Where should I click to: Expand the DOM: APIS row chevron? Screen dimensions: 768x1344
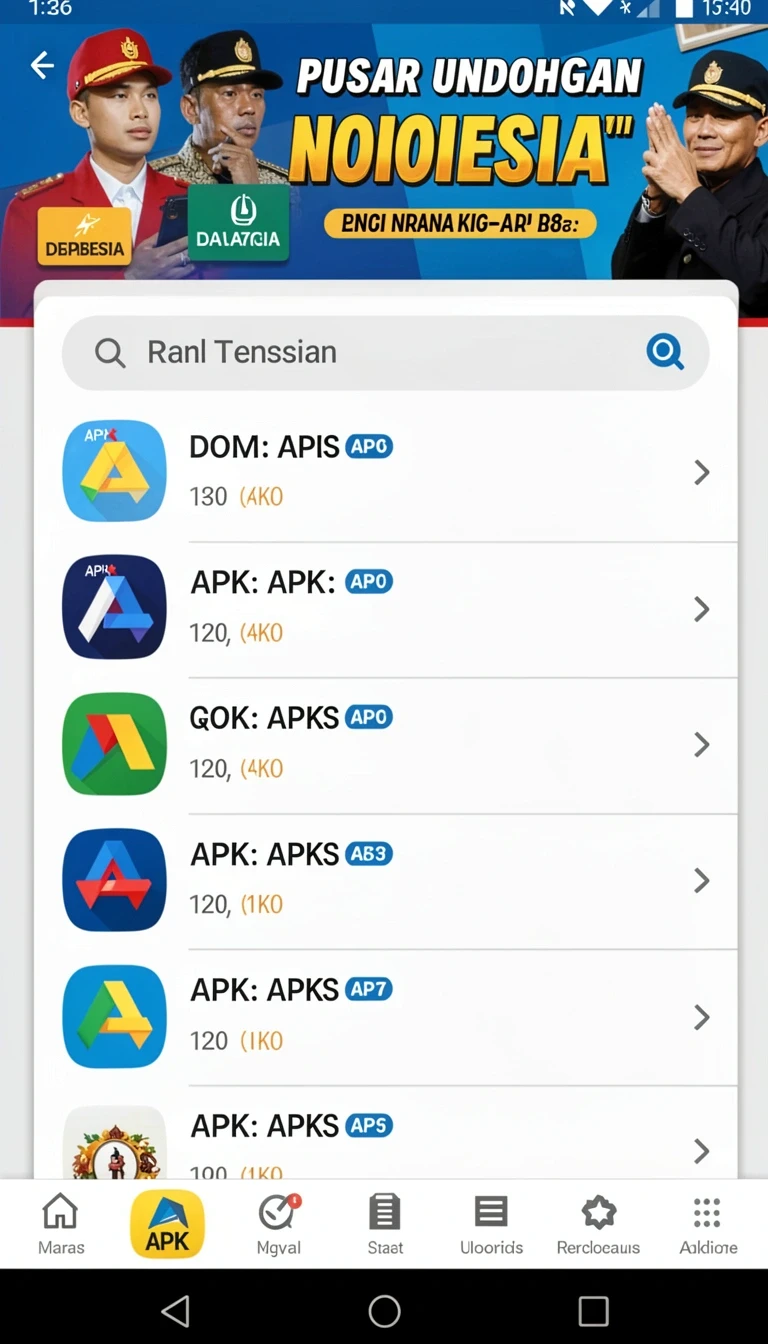[702, 473]
